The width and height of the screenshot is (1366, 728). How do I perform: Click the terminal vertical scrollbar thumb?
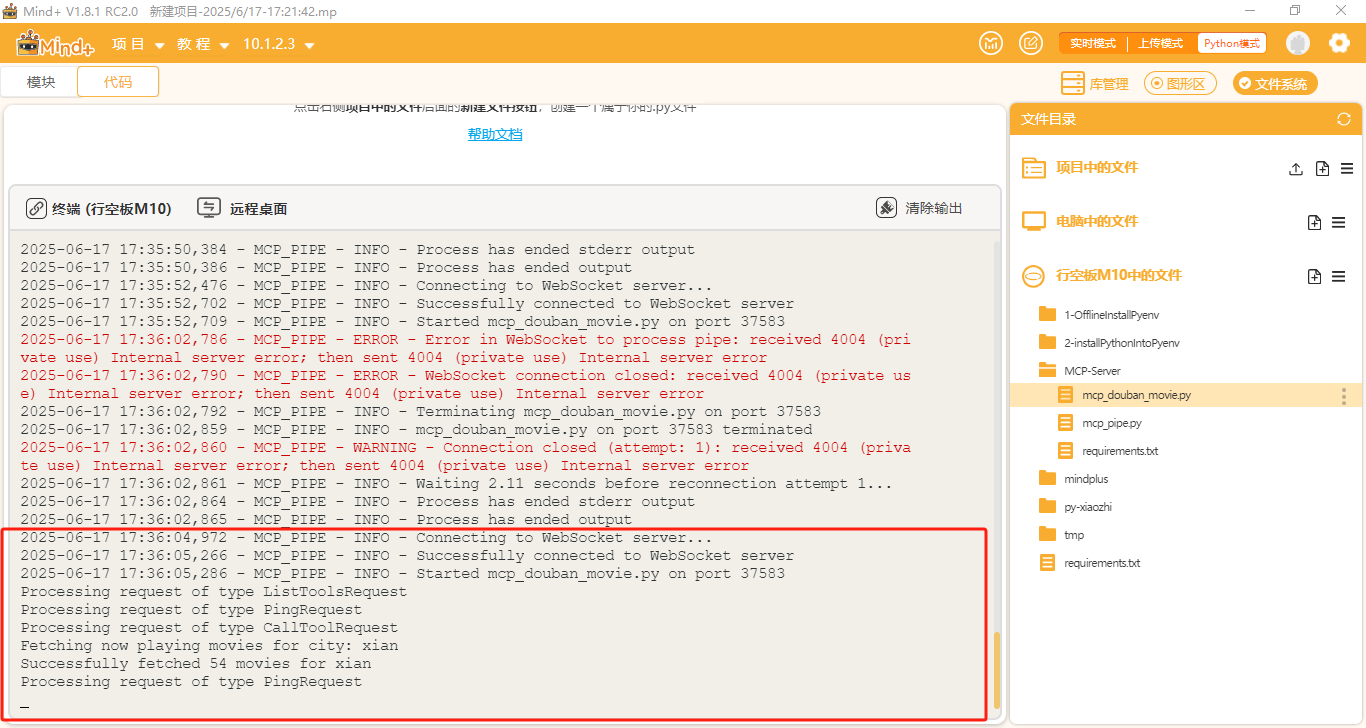click(x=996, y=668)
